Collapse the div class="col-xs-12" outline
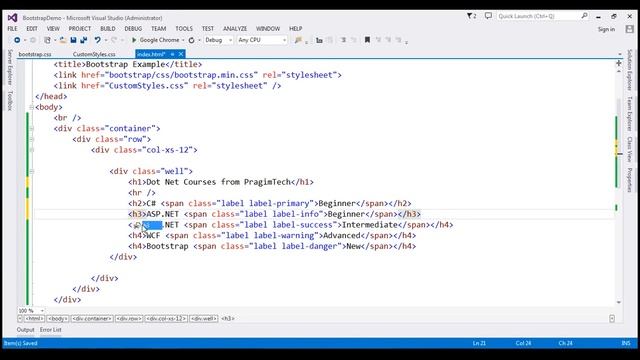Image resolution: width=640 pixels, height=360 pixels. [x=31, y=150]
